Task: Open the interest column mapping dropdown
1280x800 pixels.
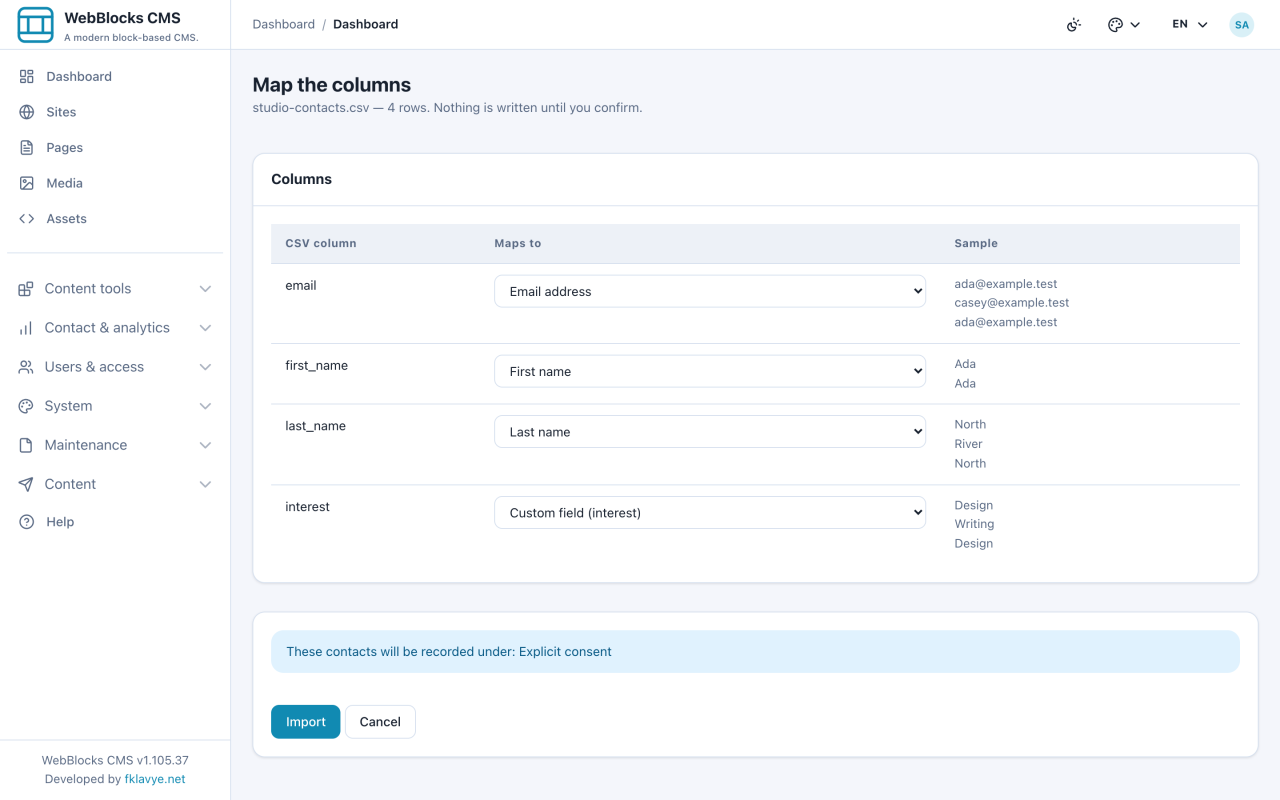Action: click(710, 513)
